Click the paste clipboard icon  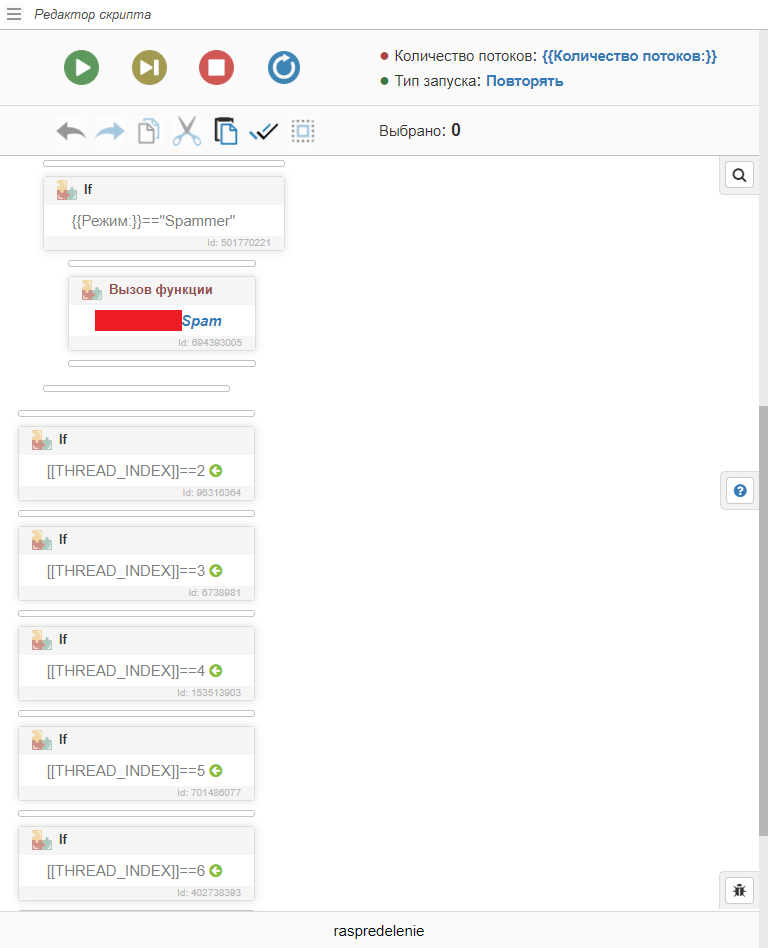pyautogui.click(x=225, y=131)
